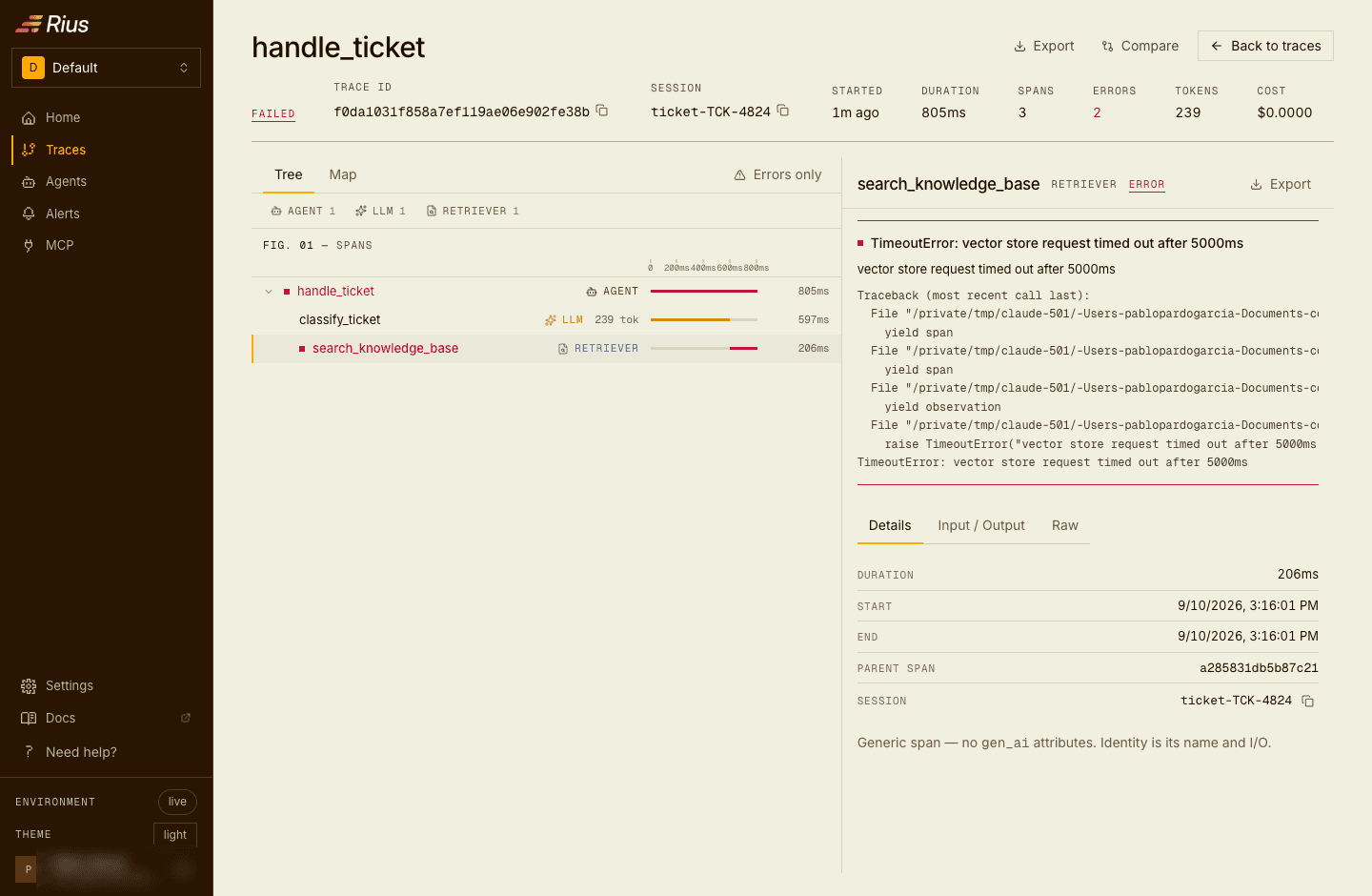Viewport: 1372px width, 896px height.
Task: Select the search_knowledge_base span name in tree
Action: 385,349
